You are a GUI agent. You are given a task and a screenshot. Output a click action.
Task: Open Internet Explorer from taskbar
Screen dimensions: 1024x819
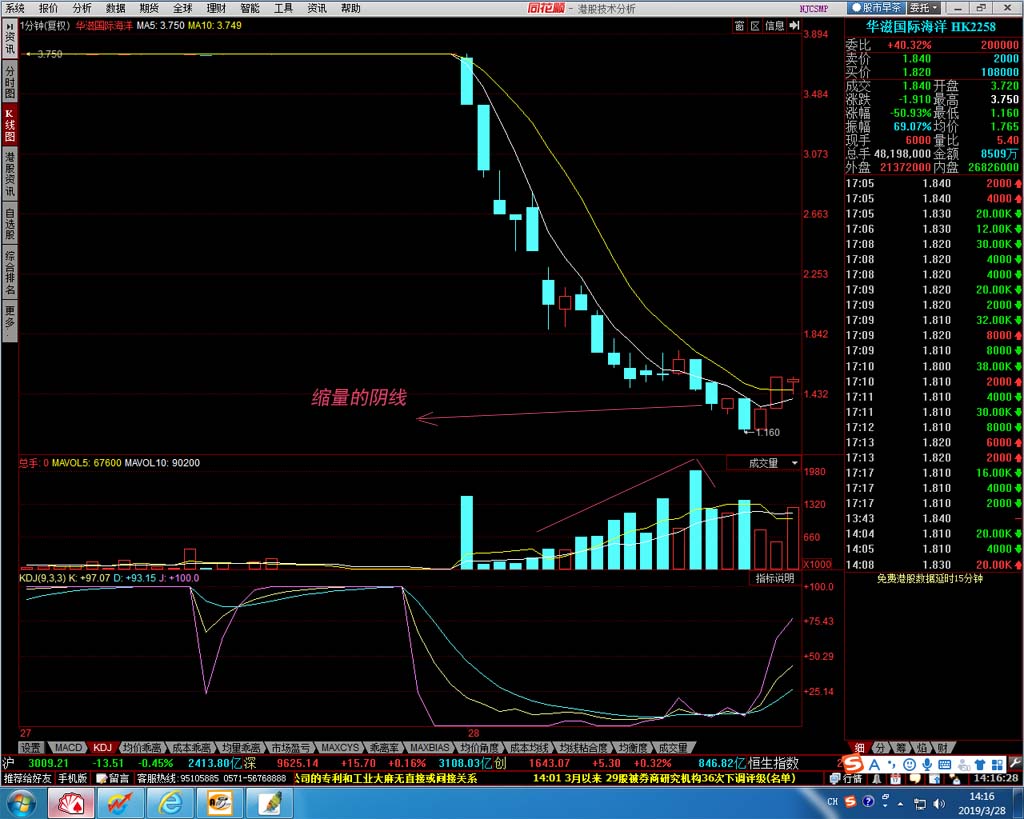coord(170,802)
